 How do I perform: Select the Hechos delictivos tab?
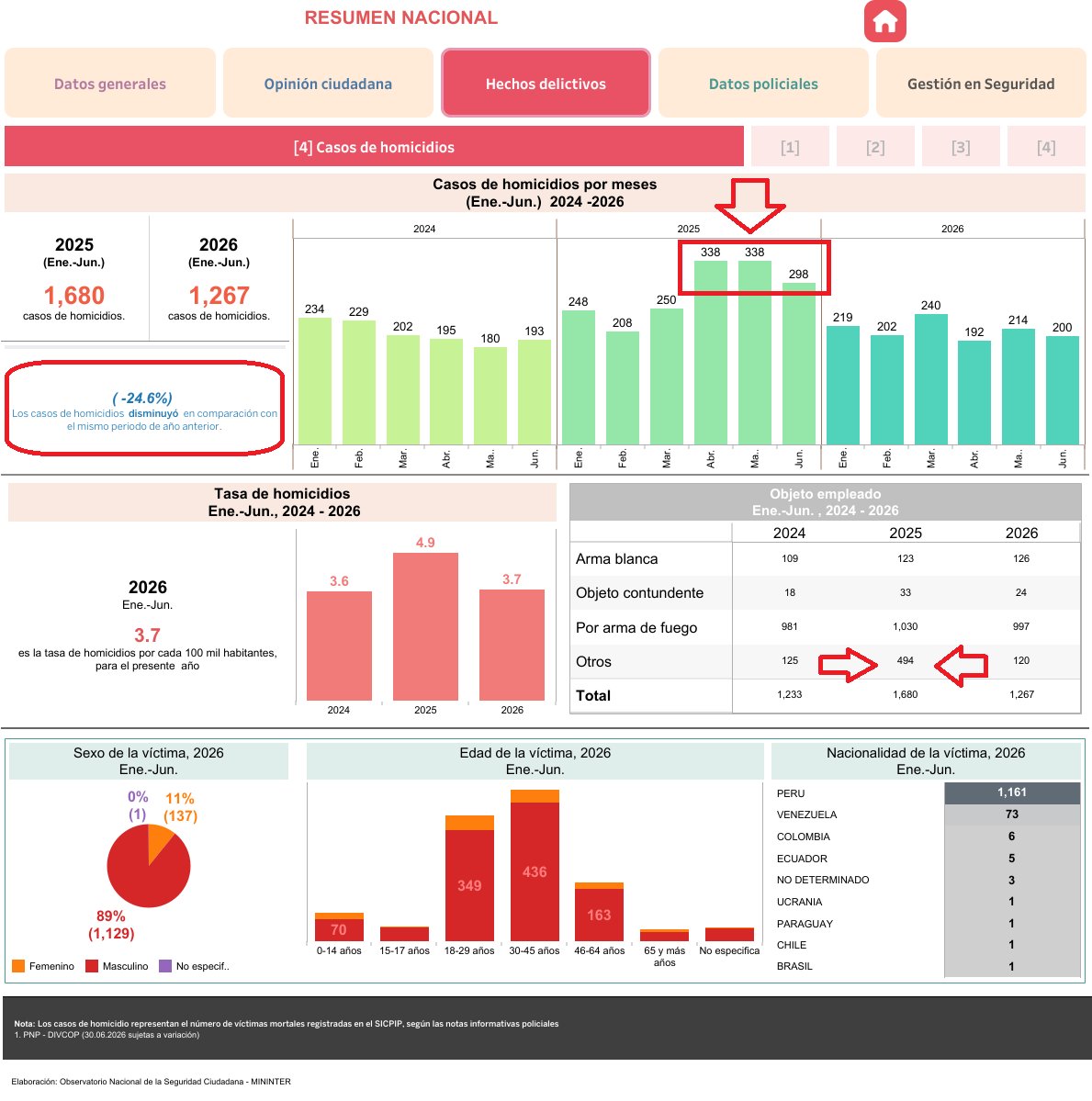pos(546,84)
